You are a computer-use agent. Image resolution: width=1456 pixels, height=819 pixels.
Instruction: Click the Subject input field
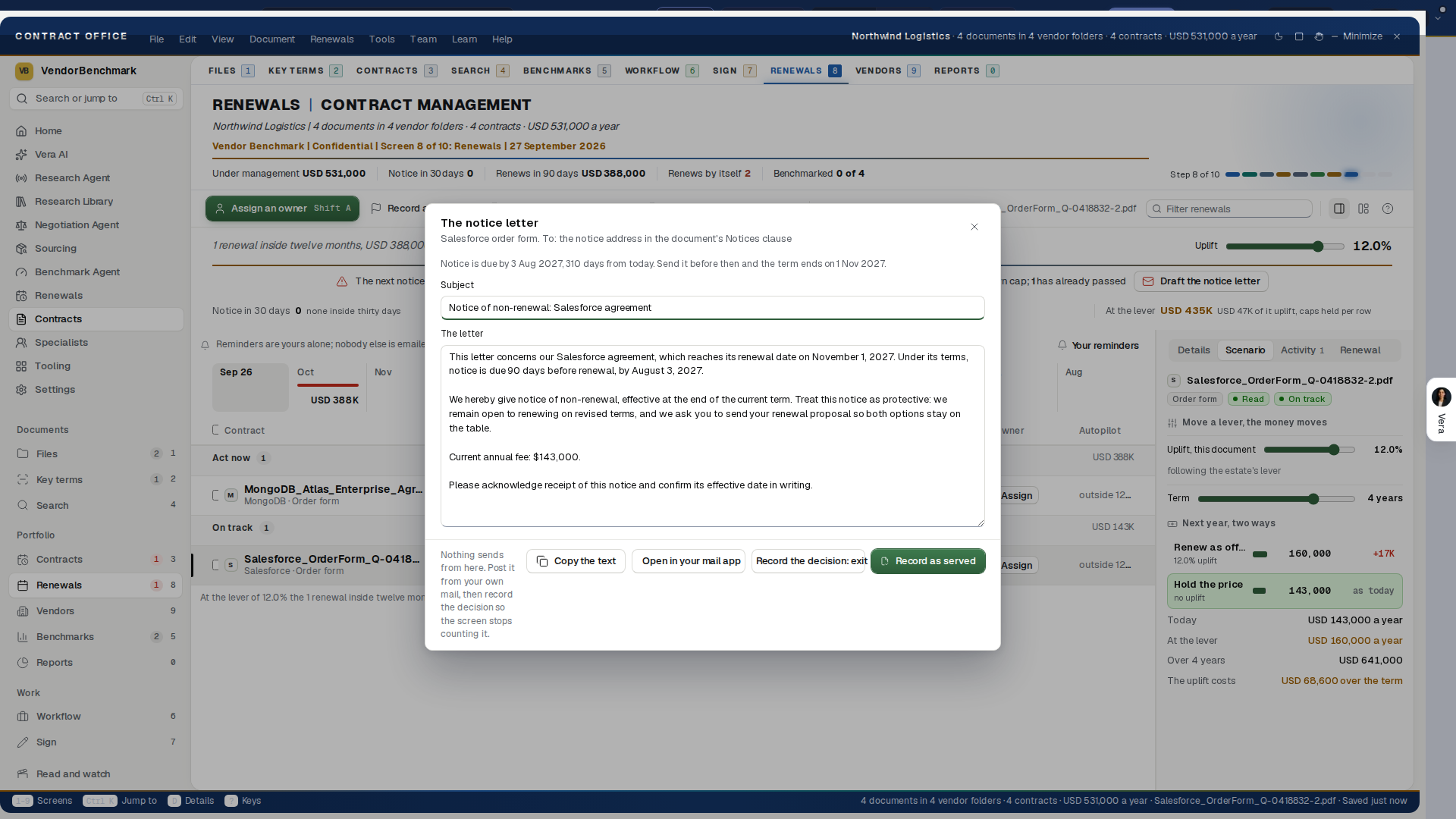712,308
